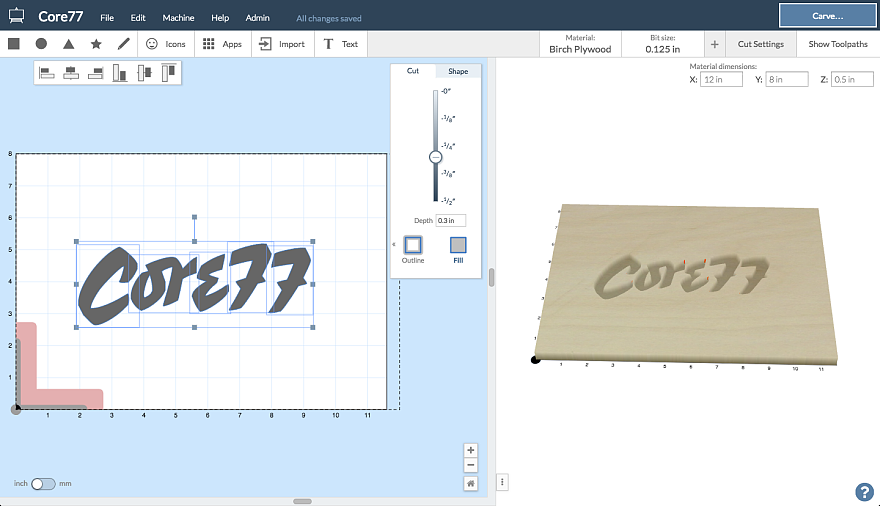Zoom in on the canvas
This screenshot has width=880, height=506.
click(x=470, y=450)
